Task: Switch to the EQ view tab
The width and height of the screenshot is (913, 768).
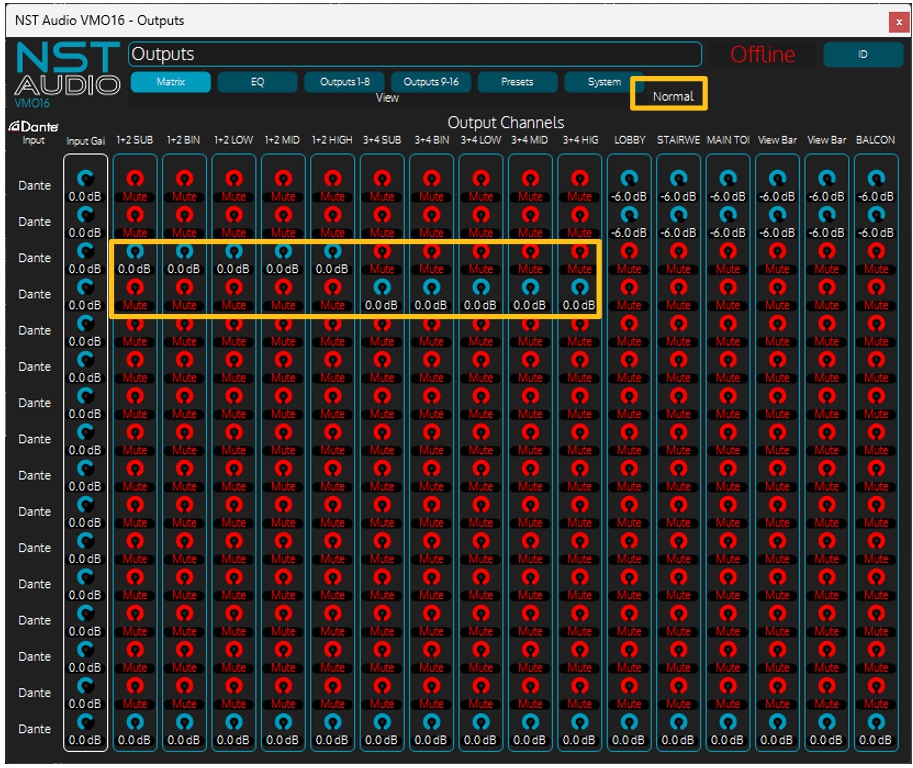Action: pos(258,82)
